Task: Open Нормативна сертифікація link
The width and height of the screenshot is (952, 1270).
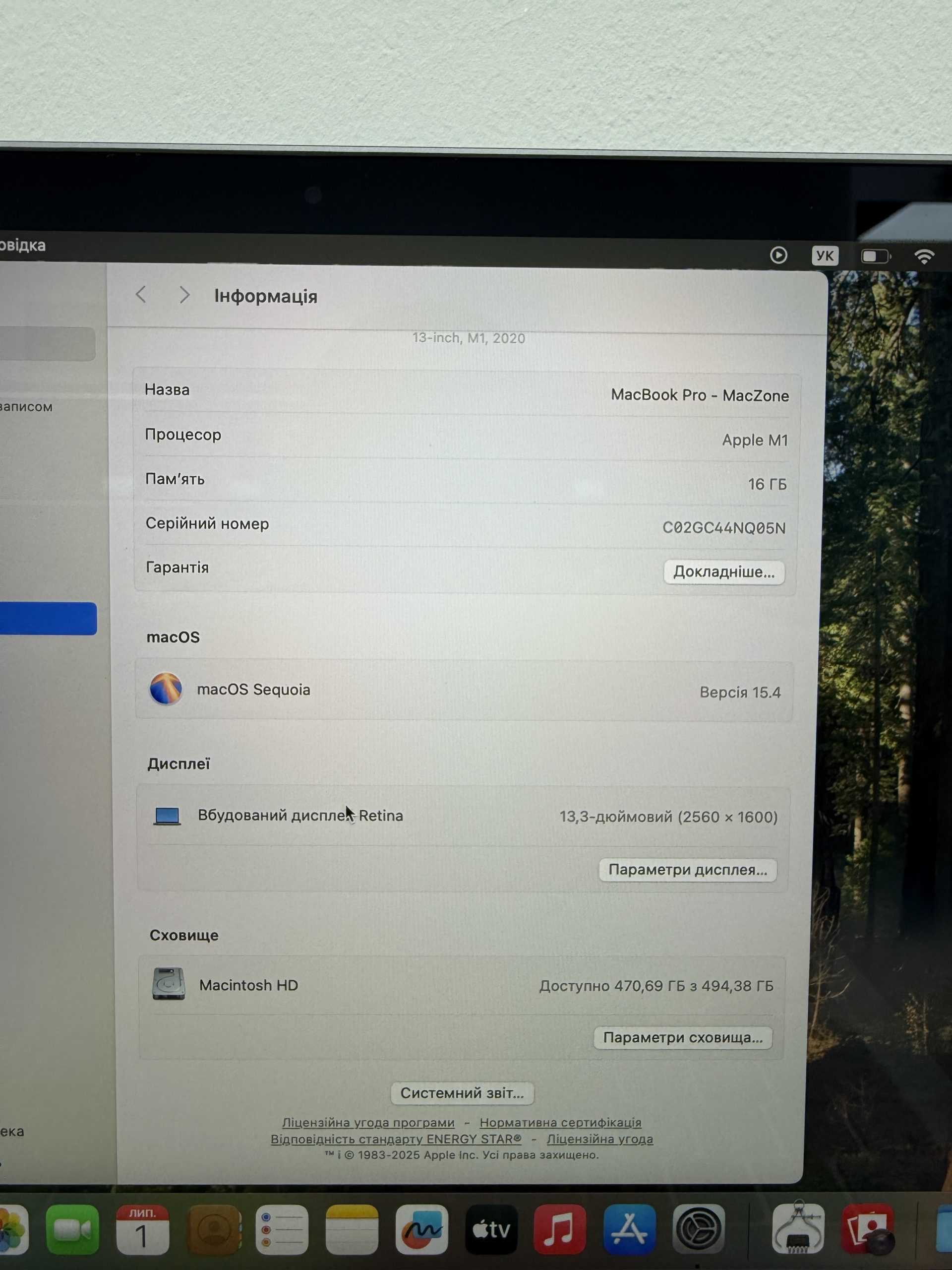Action: (x=560, y=1122)
